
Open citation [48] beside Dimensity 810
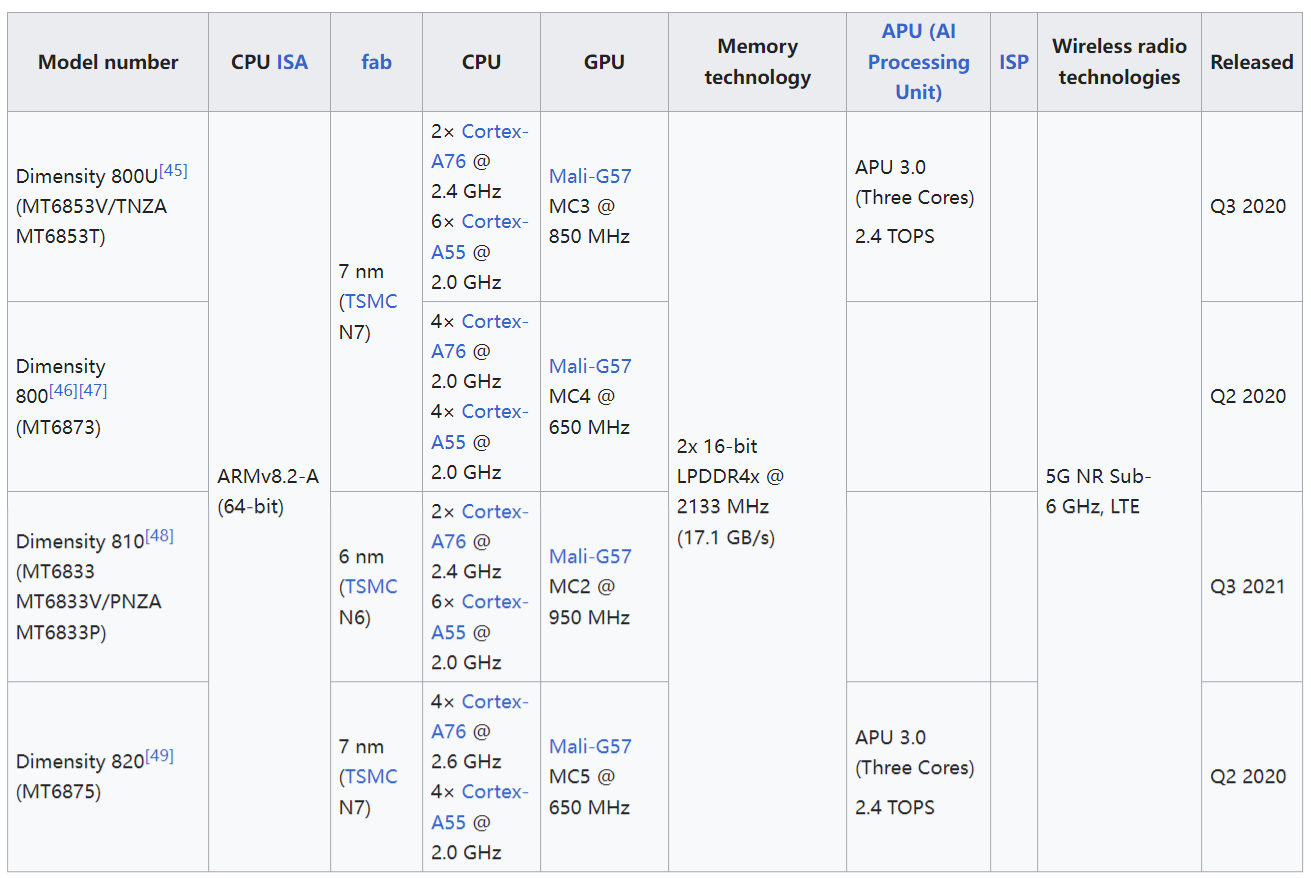[x=159, y=536]
